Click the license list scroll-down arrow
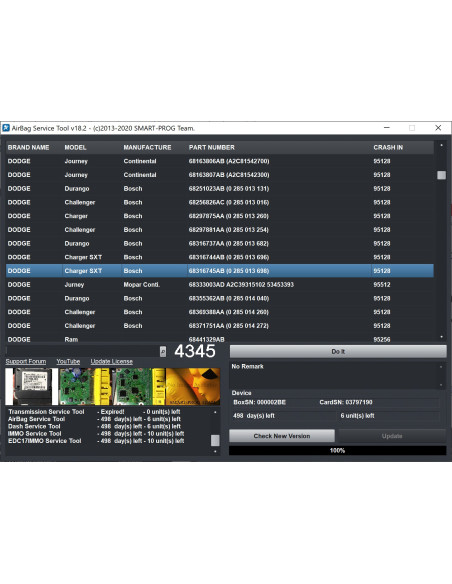Viewport: 452px width, 584px height. click(215, 451)
